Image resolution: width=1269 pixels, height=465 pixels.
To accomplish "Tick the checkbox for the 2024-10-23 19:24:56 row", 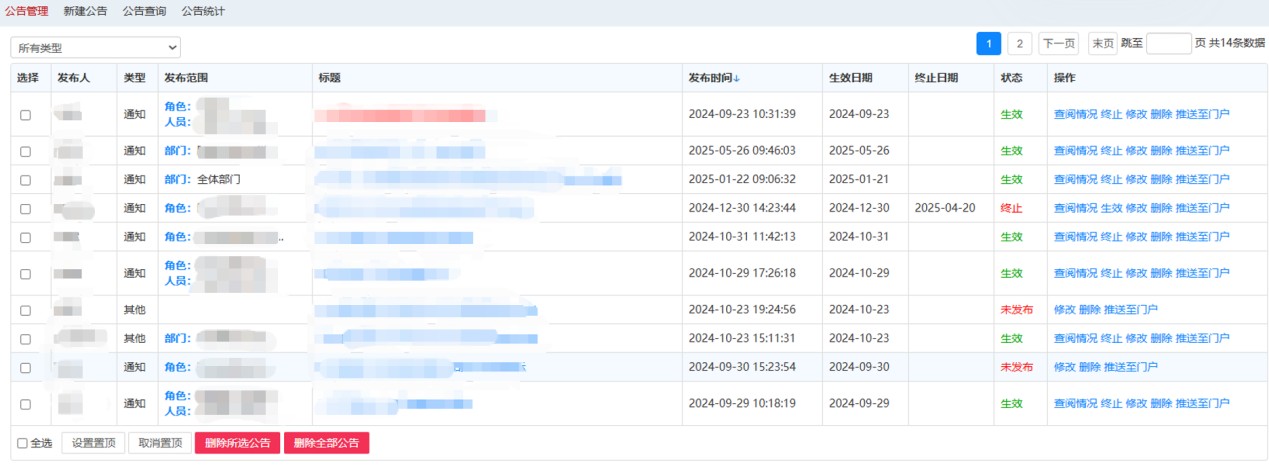I will pos(26,310).
